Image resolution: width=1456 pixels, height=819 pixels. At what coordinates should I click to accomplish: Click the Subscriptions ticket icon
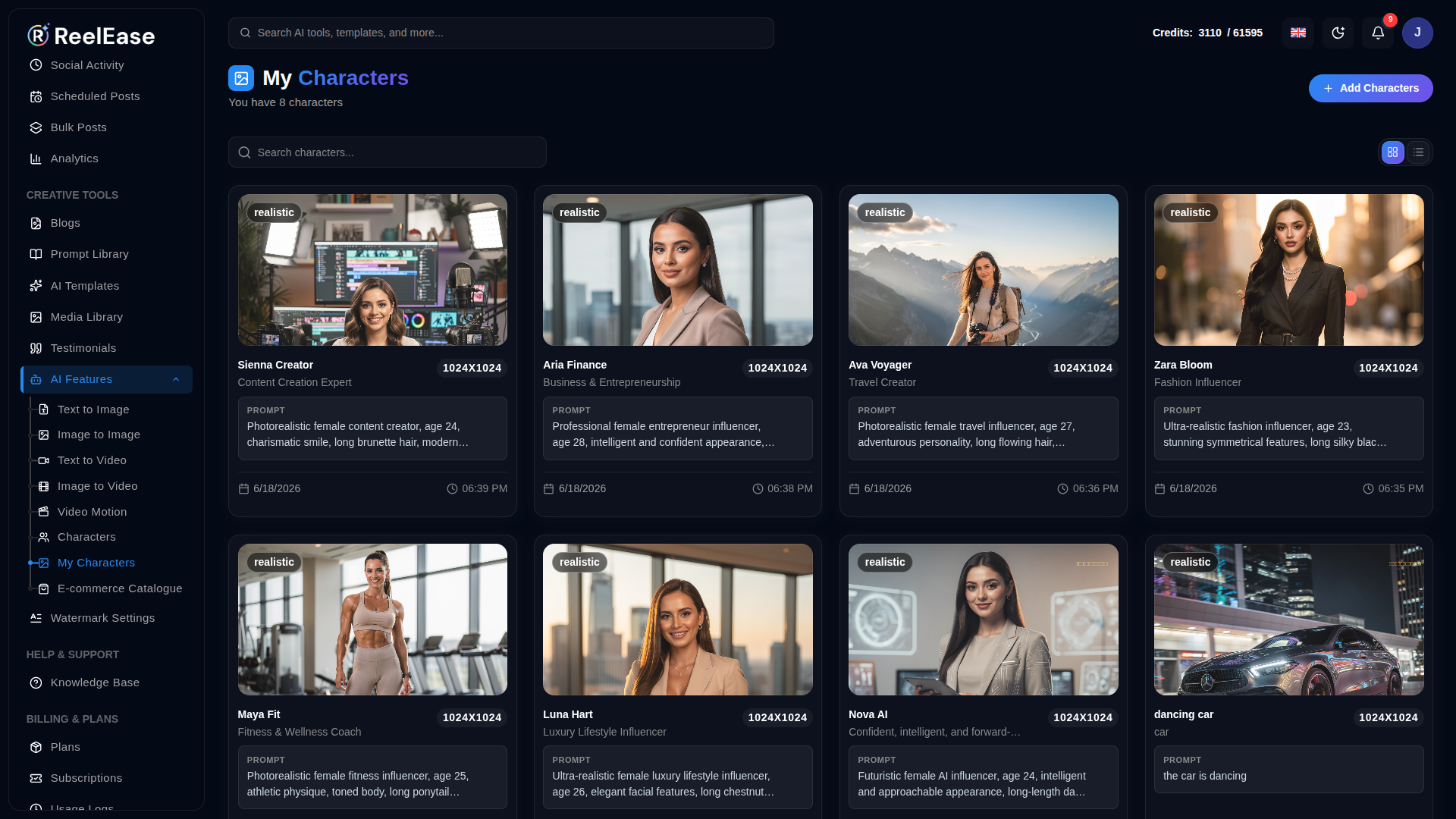pyautogui.click(x=36, y=778)
